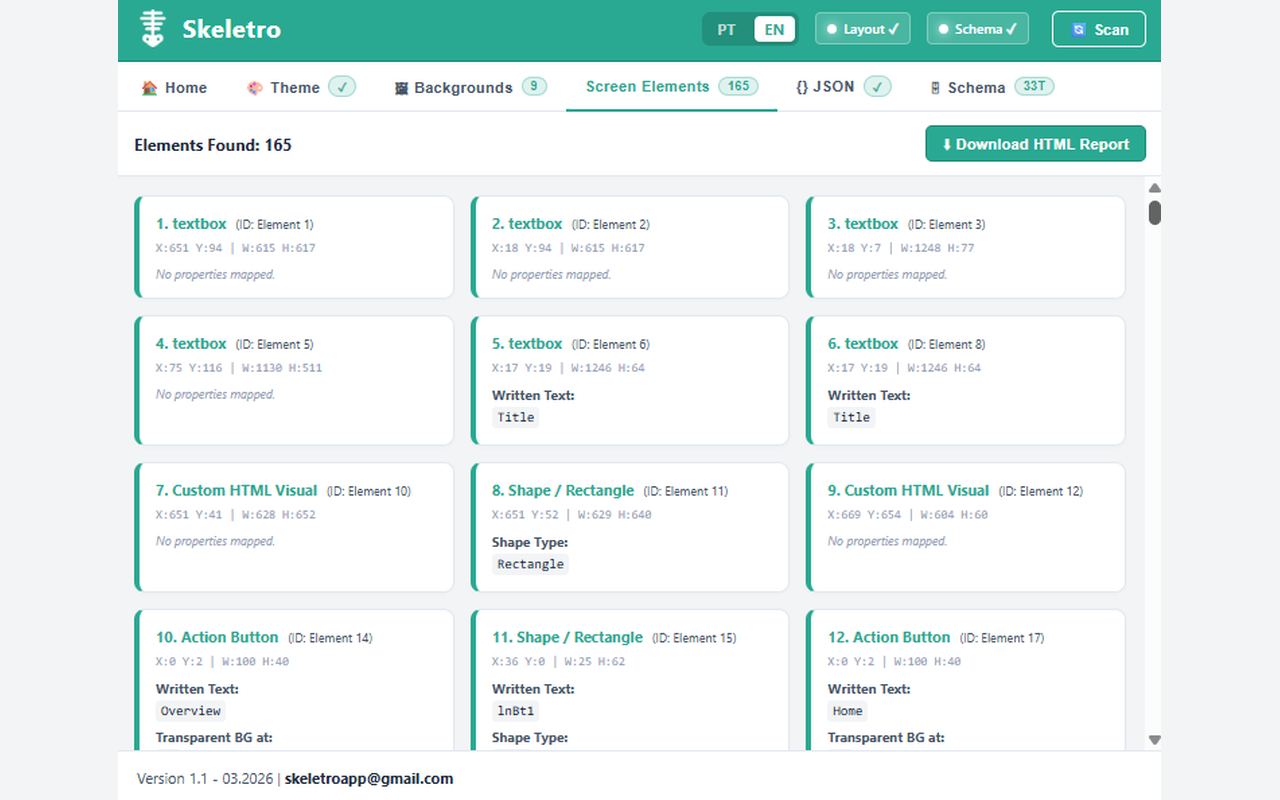Click the 165 count badge
Screen dimensions: 1280x800
point(739,86)
